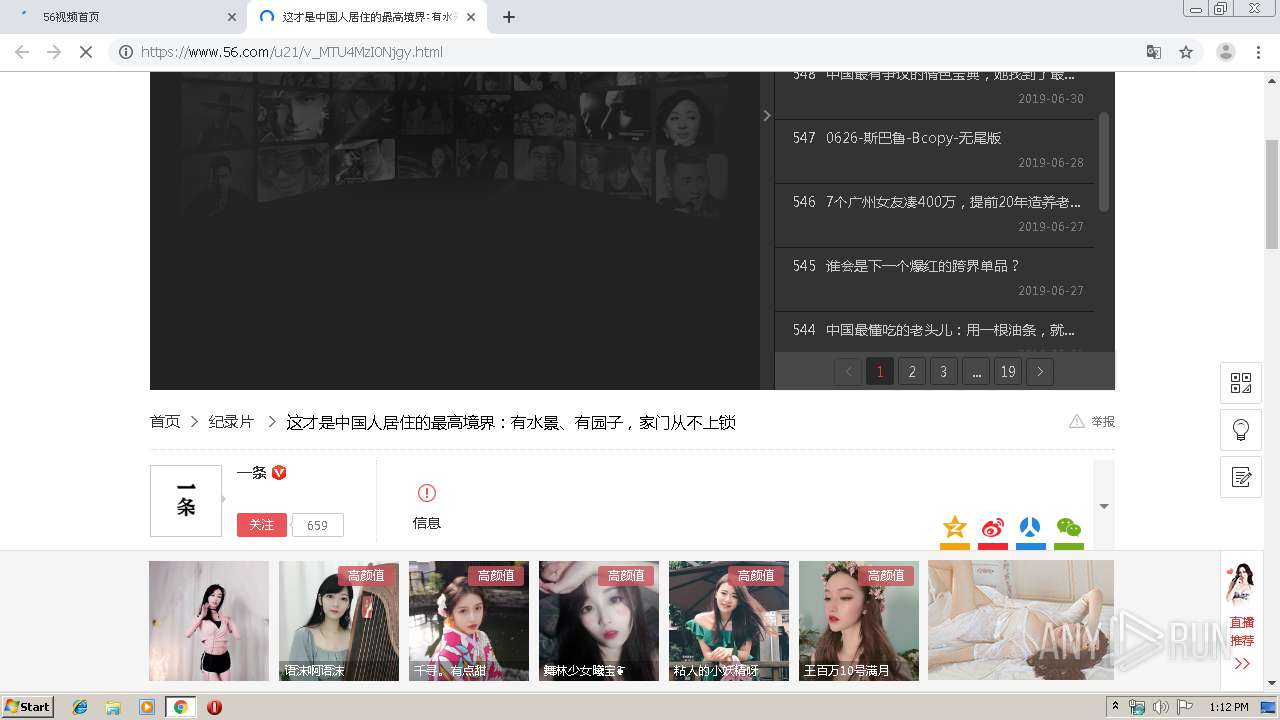Open the 舞林少女曦宝 live thumbnail

[x=599, y=621]
